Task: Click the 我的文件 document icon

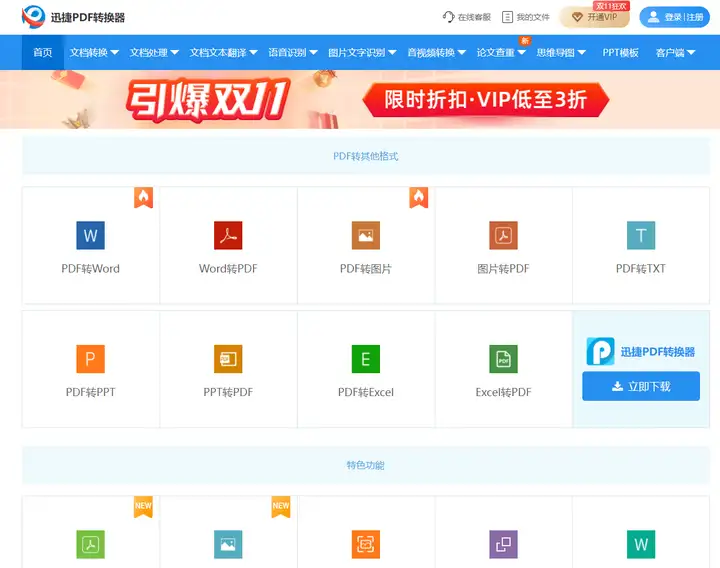Action: (x=507, y=17)
